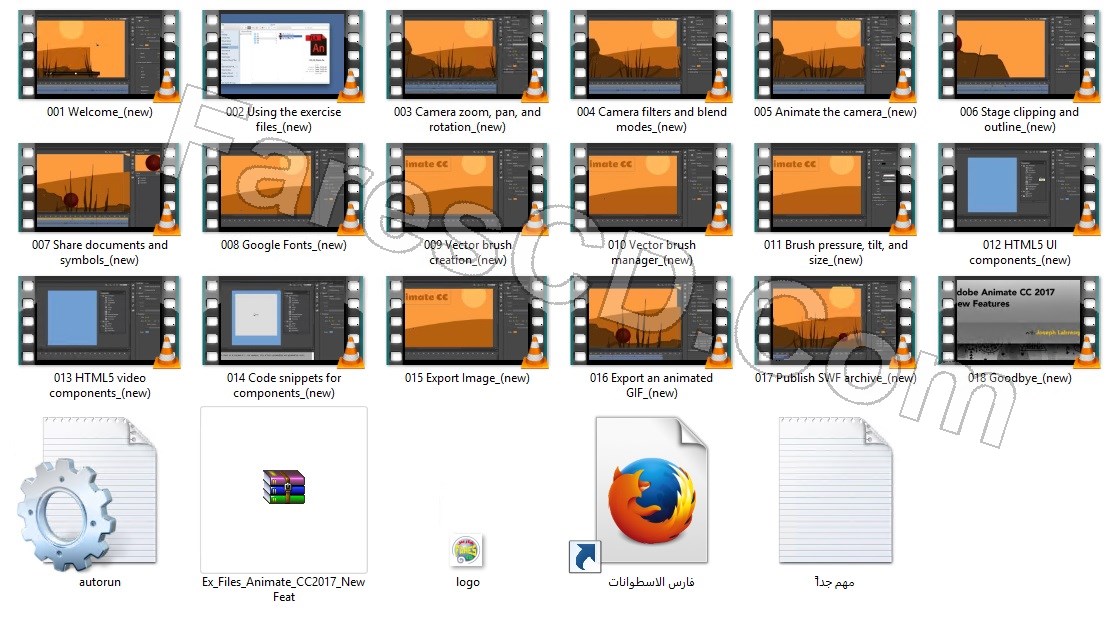Click the Ex_Files_Animate_CC2017_New Feat label

point(284,589)
